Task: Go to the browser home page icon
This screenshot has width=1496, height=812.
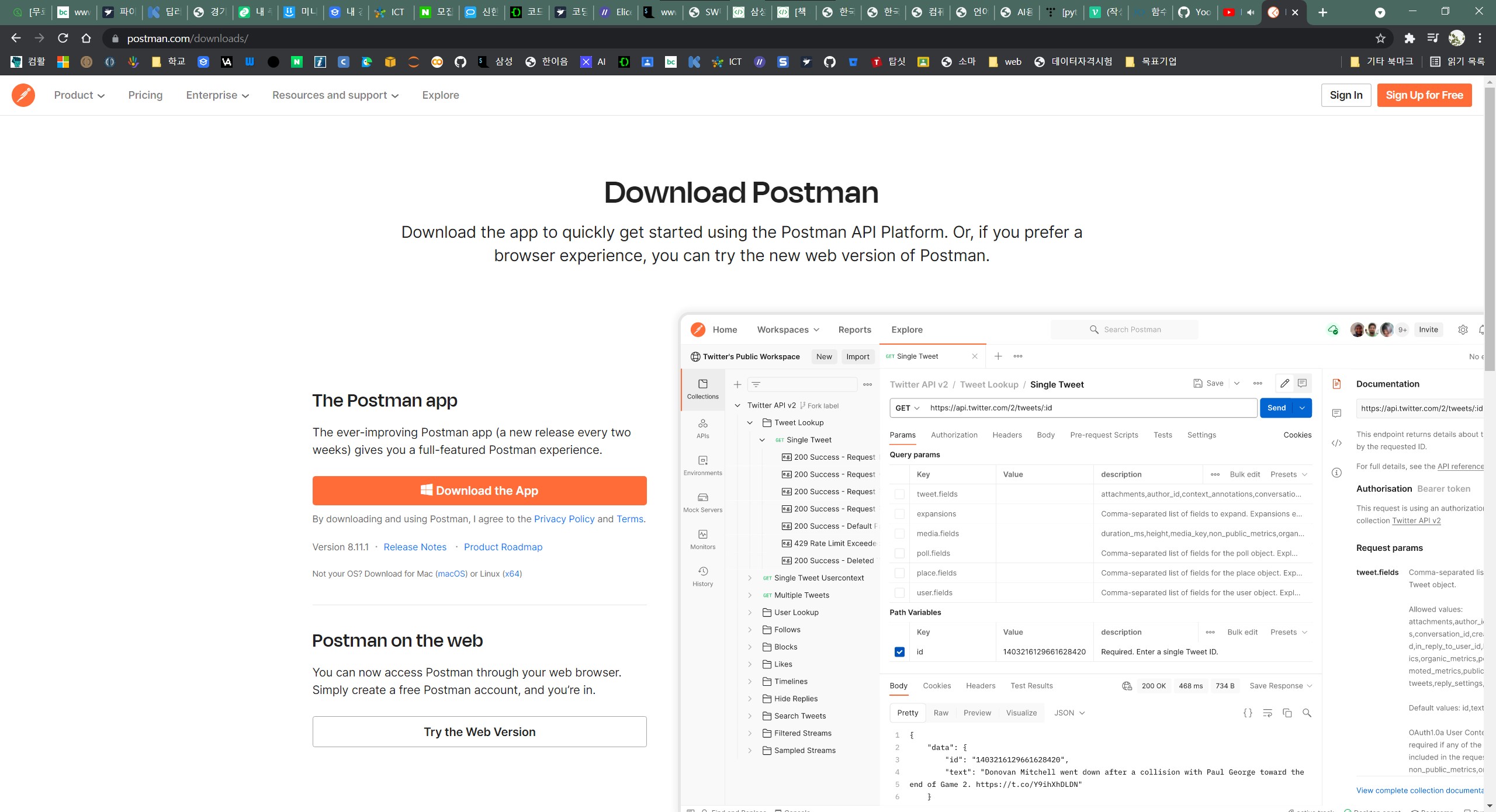Action: click(86, 39)
